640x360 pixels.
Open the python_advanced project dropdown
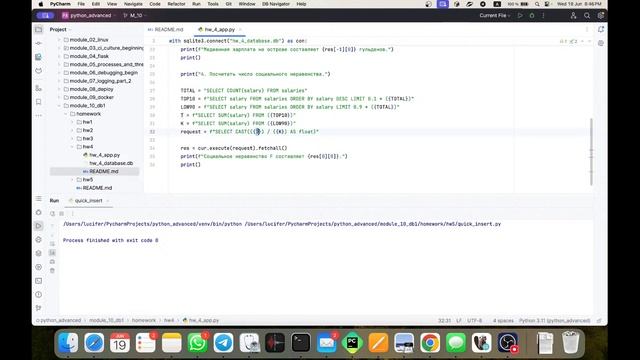click(x=89, y=16)
